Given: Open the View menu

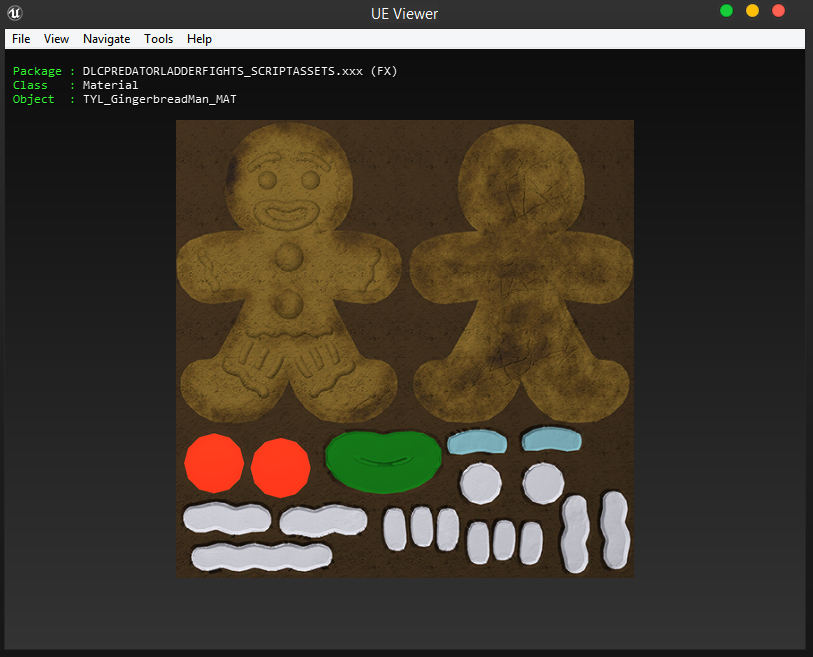Looking at the screenshot, I should pyautogui.click(x=56, y=39).
